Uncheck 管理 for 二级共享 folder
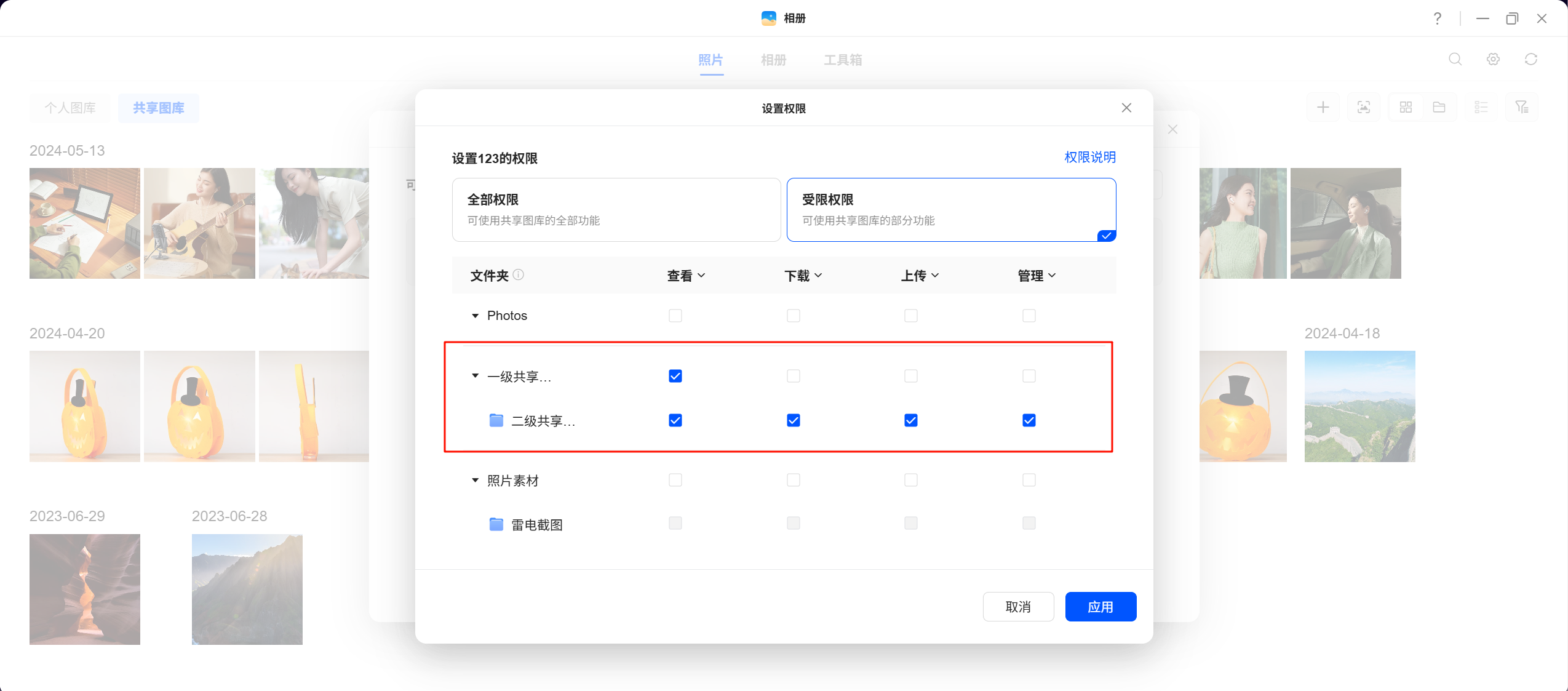The height and width of the screenshot is (691, 1568). (x=1029, y=420)
